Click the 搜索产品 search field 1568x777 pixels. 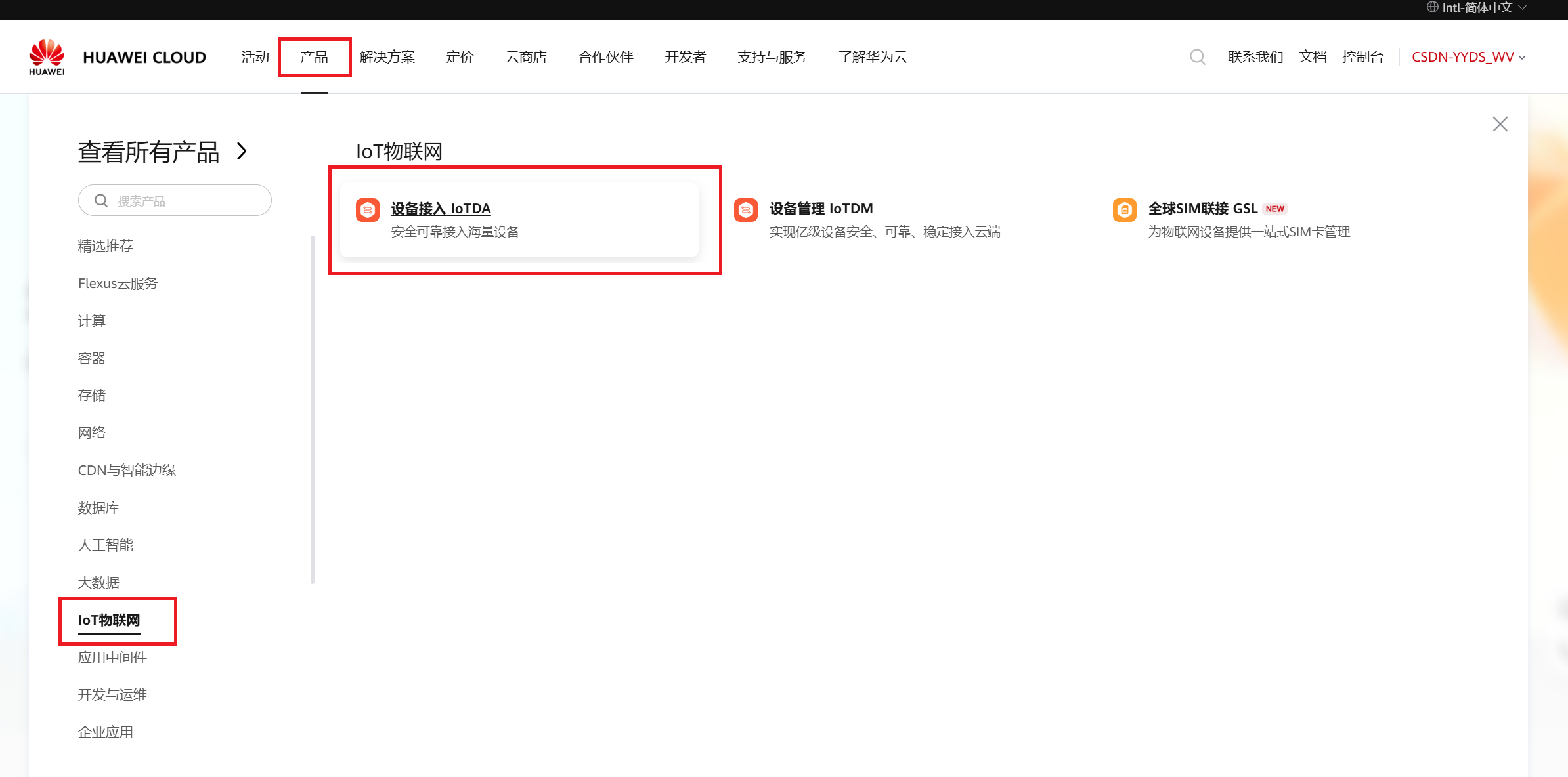coord(175,200)
